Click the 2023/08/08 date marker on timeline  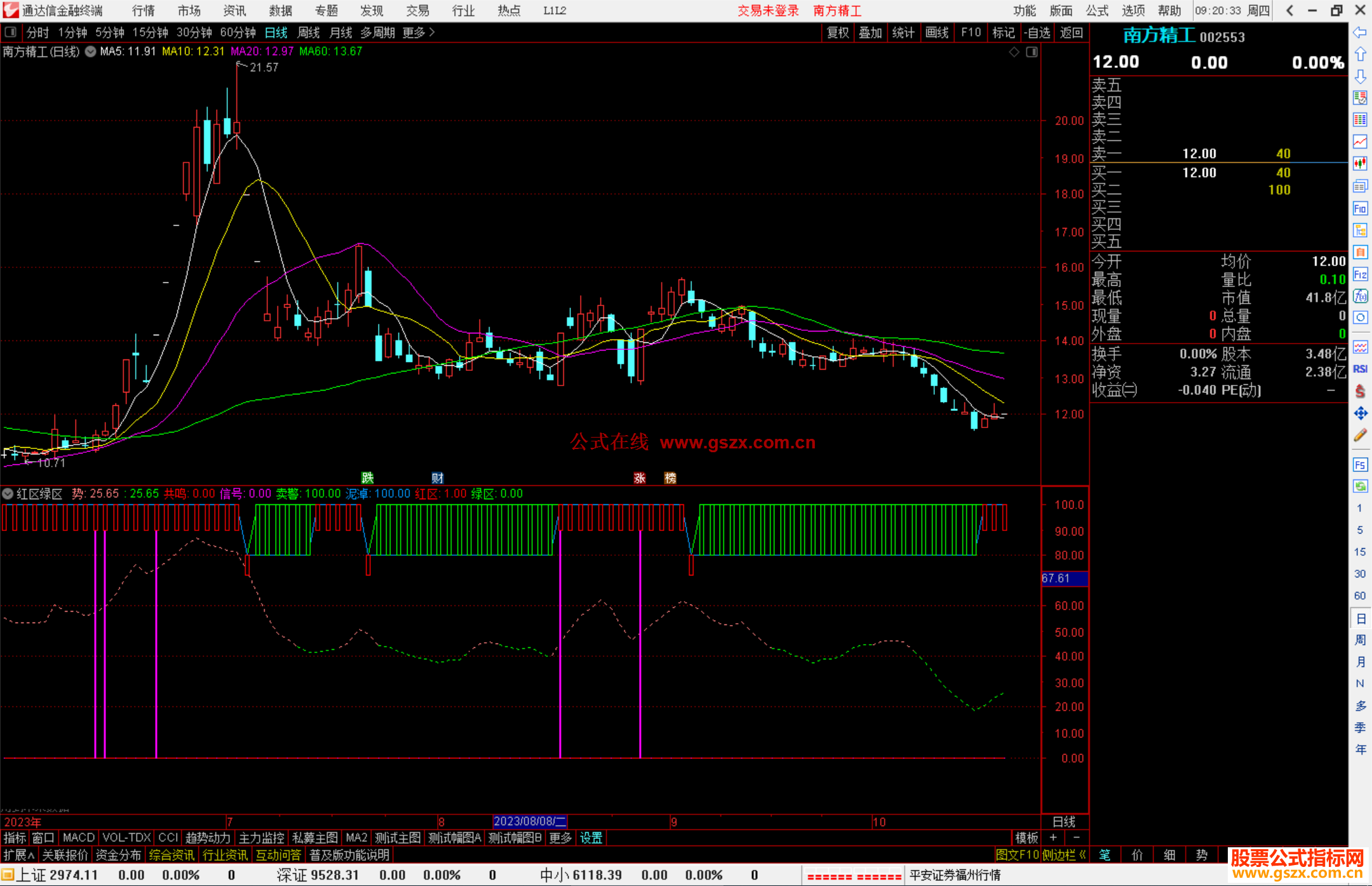[529, 821]
